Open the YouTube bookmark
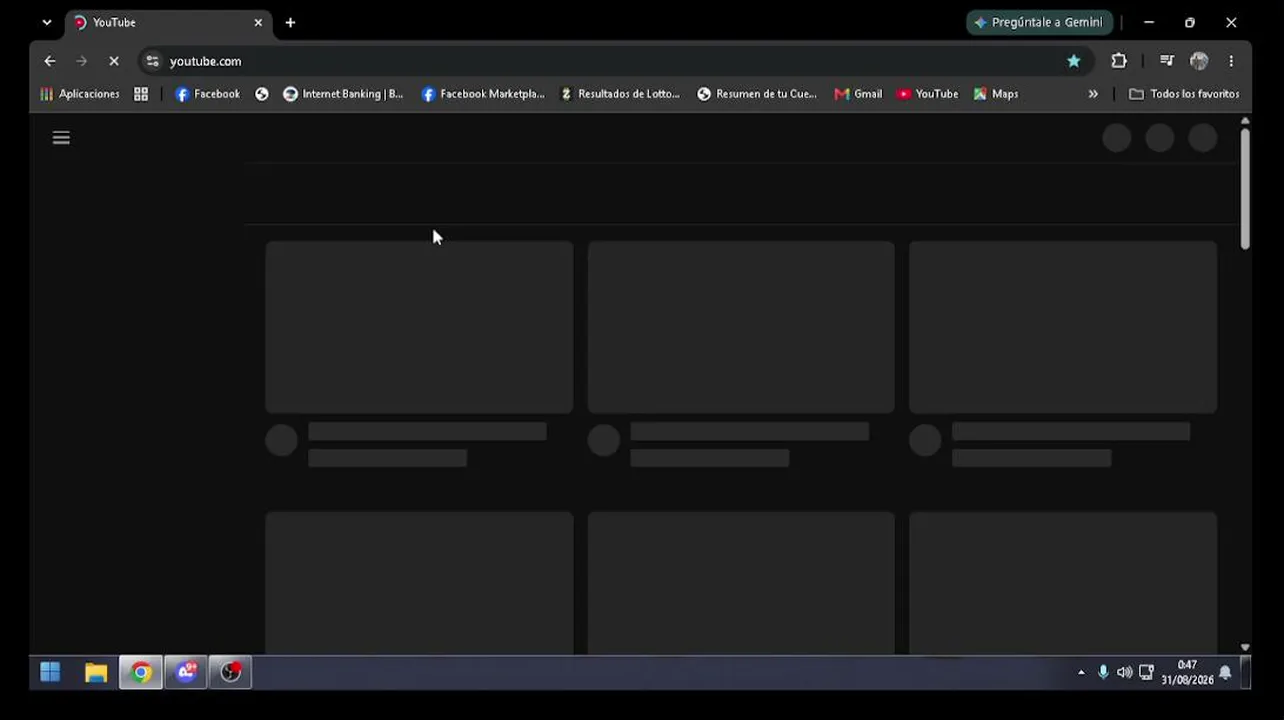The height and width of the screenshot is (720, 1284). tap(928, 94)
